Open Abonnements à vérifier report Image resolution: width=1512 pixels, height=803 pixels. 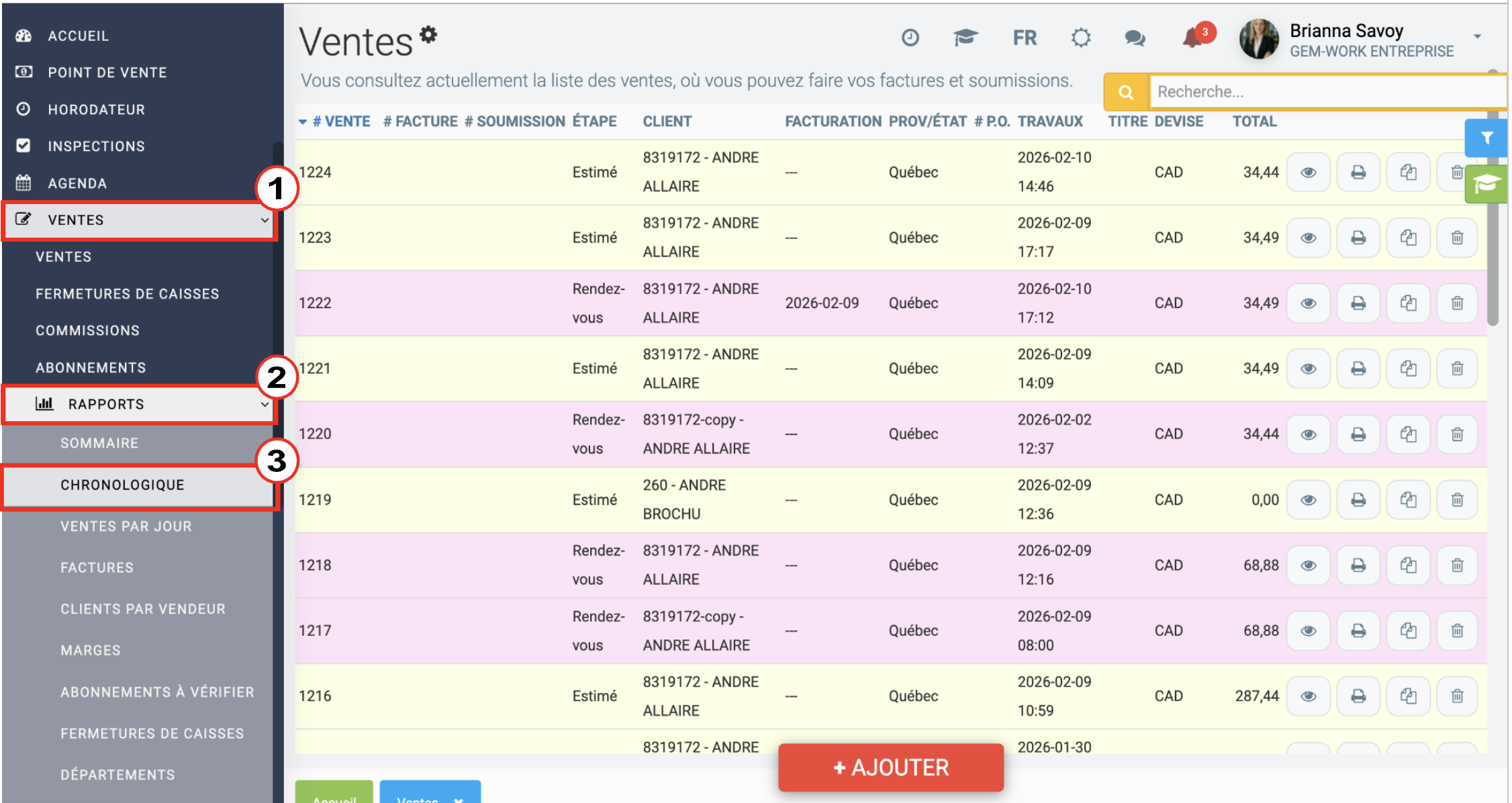coord(157,692)
